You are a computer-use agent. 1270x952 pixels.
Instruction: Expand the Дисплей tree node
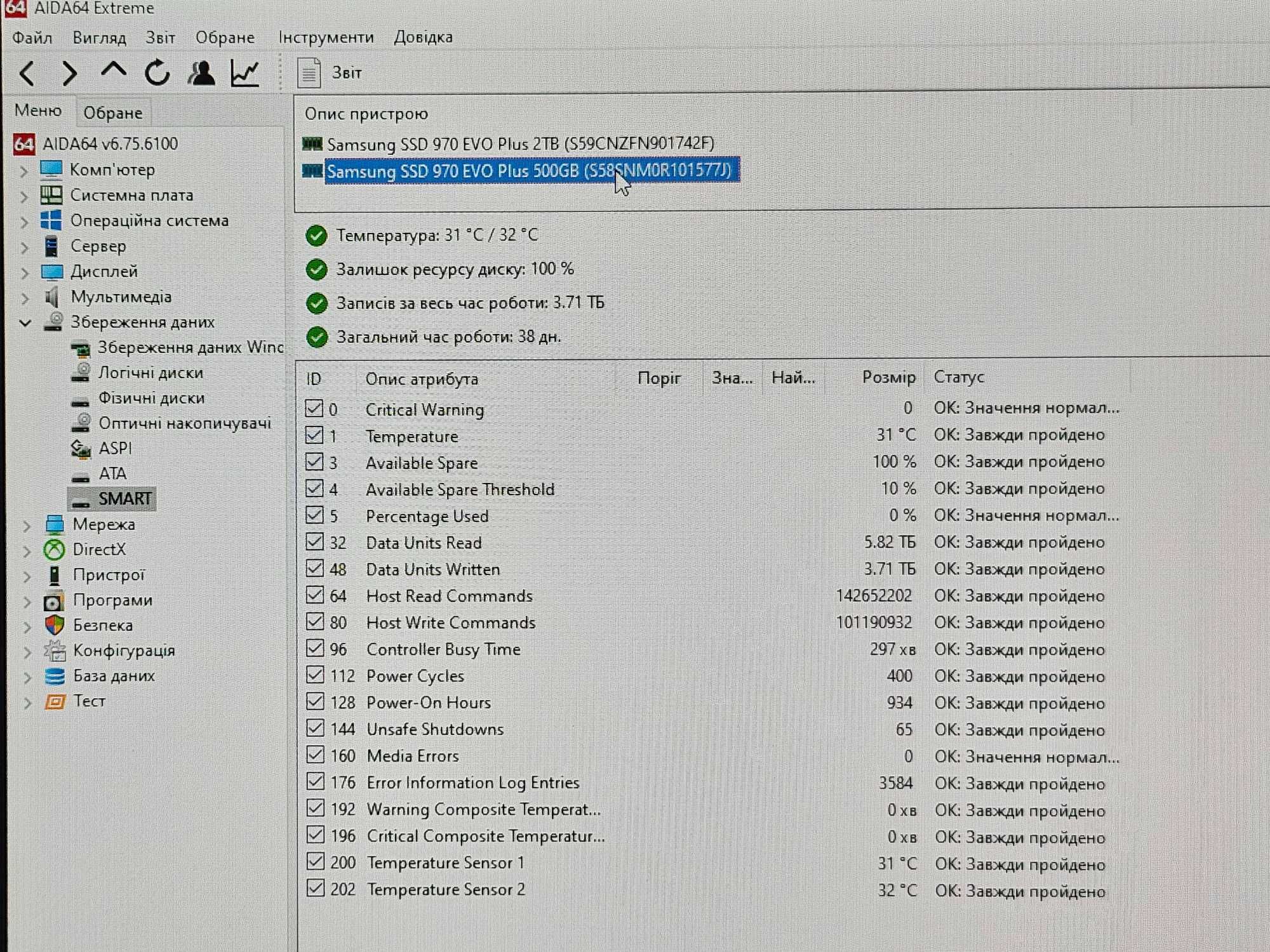(24, 274)
